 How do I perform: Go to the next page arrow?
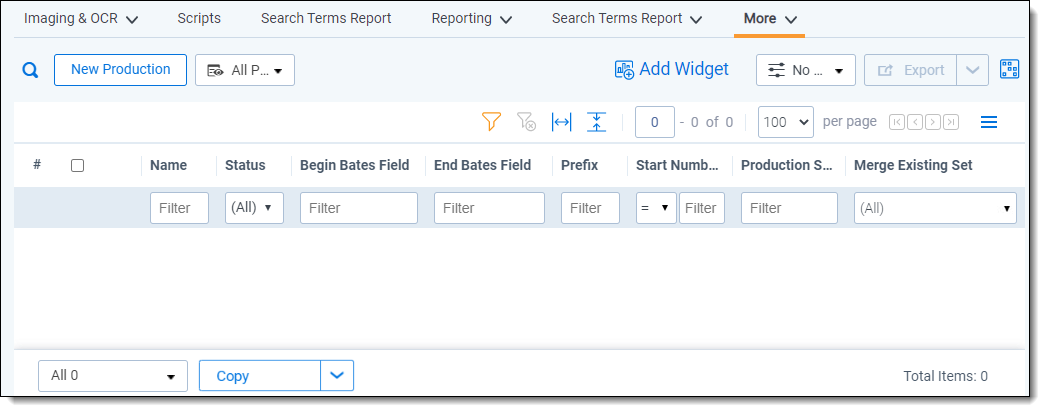point(932,122)
